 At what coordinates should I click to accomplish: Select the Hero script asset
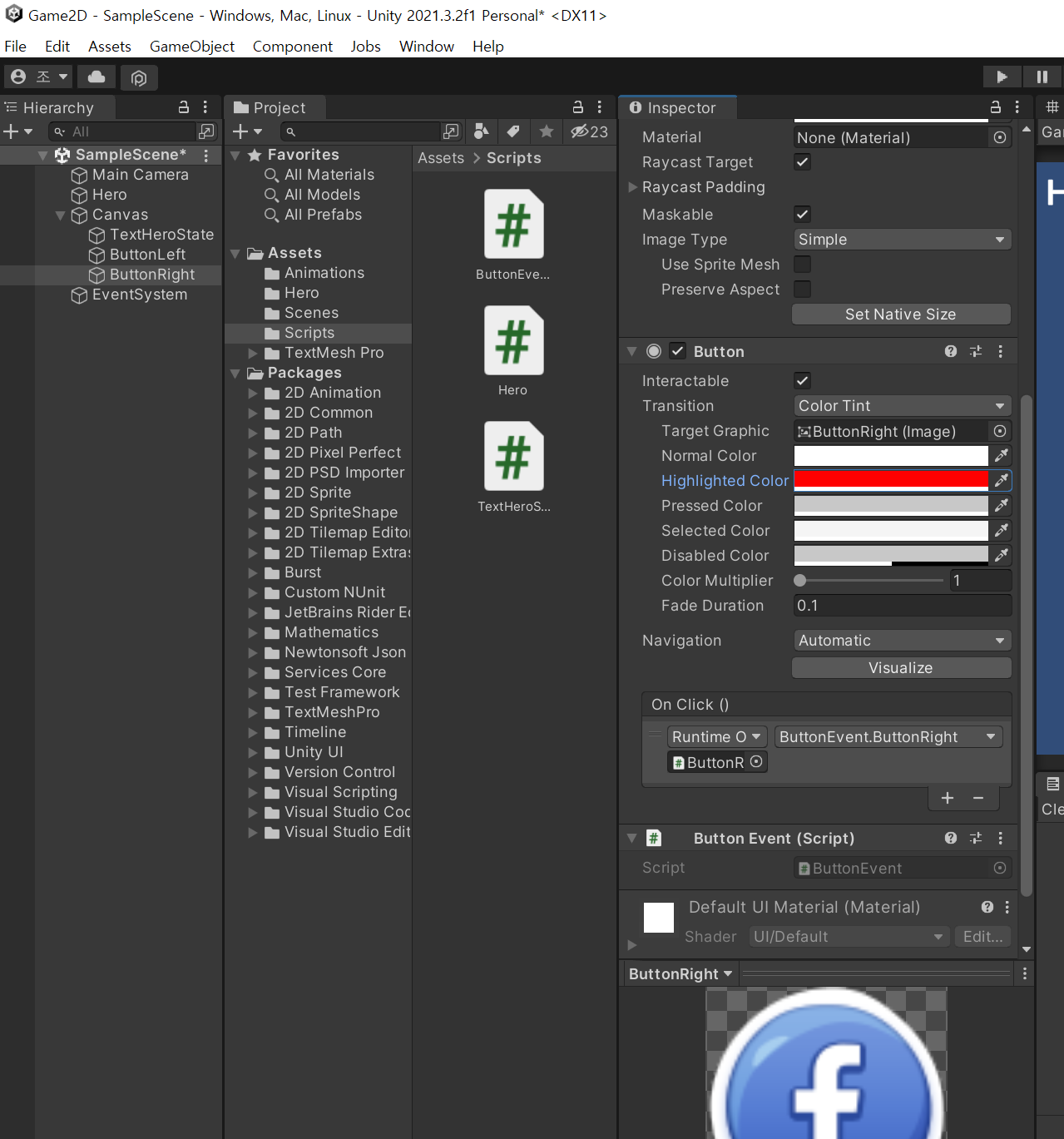click(x=513, y=351)
